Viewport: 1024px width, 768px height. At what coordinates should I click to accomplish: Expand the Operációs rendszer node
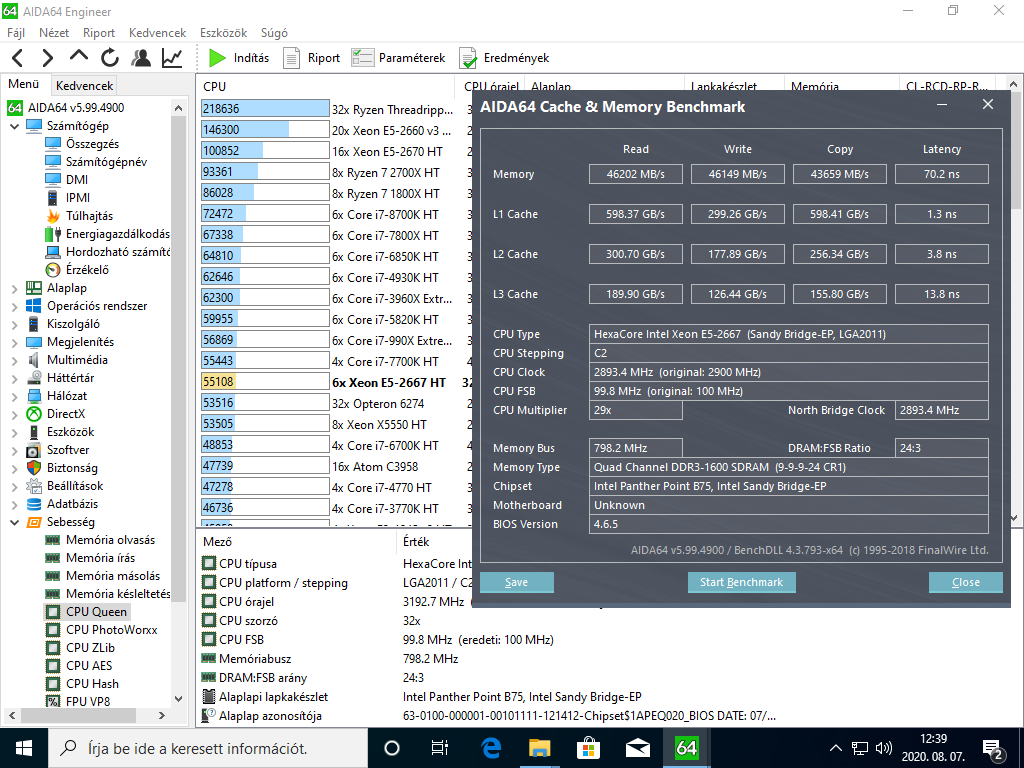click(x=14, y=306)
